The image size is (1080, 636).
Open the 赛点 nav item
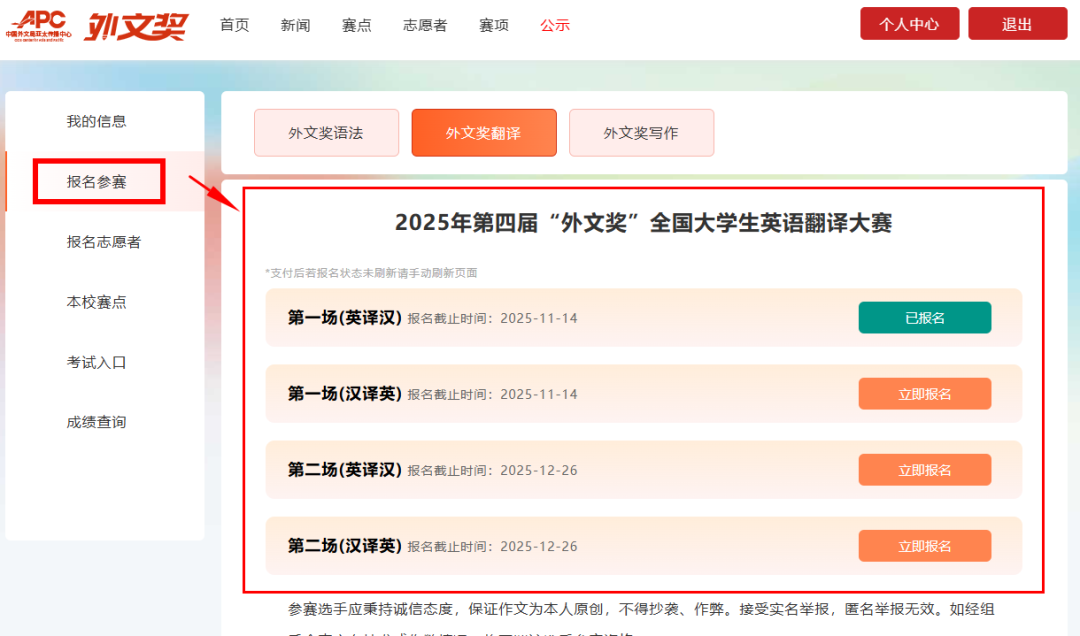(357, 25)
